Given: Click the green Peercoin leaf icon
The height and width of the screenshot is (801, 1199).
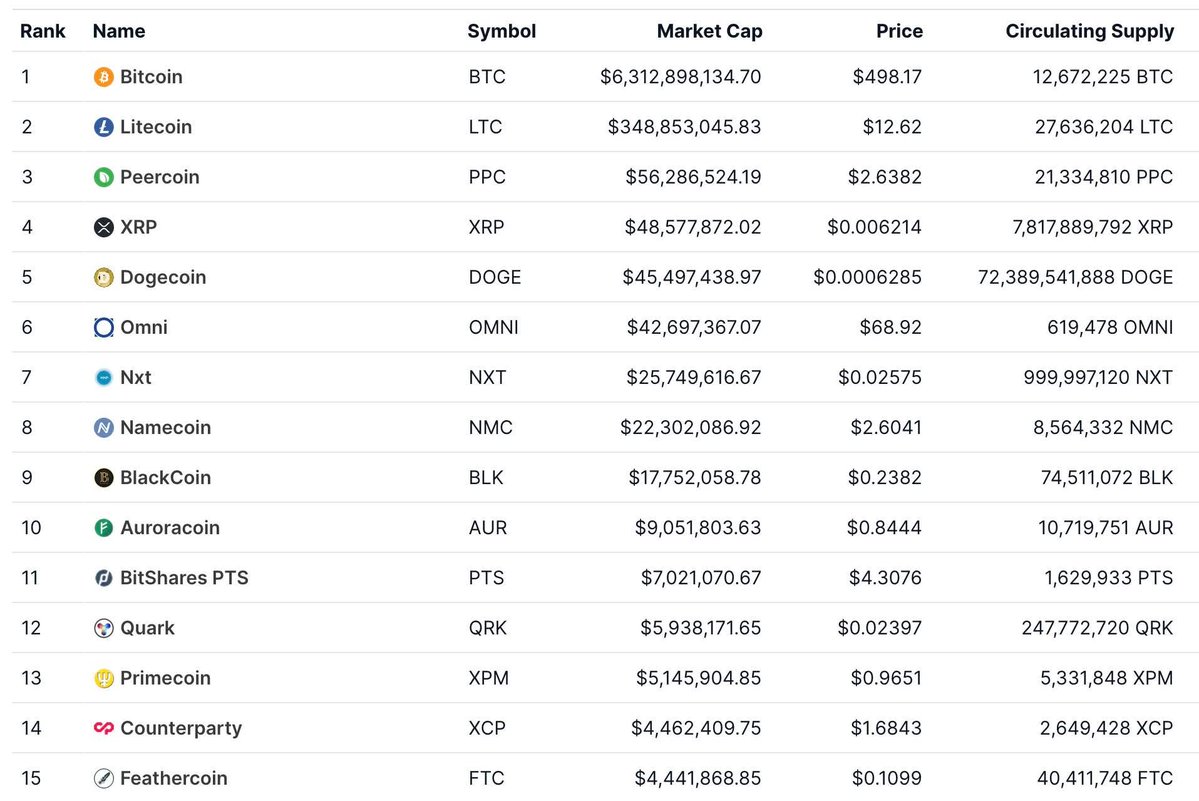Looking at the screenshot, I should pos(103,177).
